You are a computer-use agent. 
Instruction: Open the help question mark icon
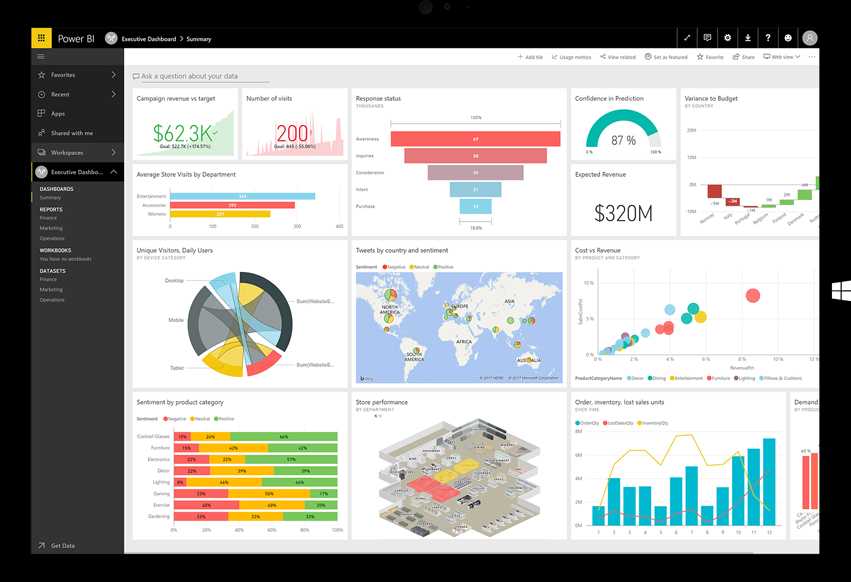(767, 37)
